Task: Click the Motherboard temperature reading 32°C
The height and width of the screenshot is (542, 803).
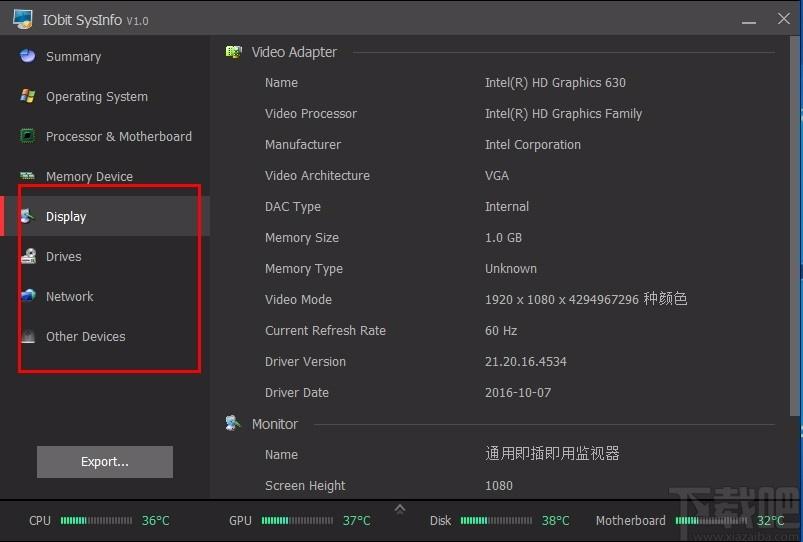Action: coord(771,520)
